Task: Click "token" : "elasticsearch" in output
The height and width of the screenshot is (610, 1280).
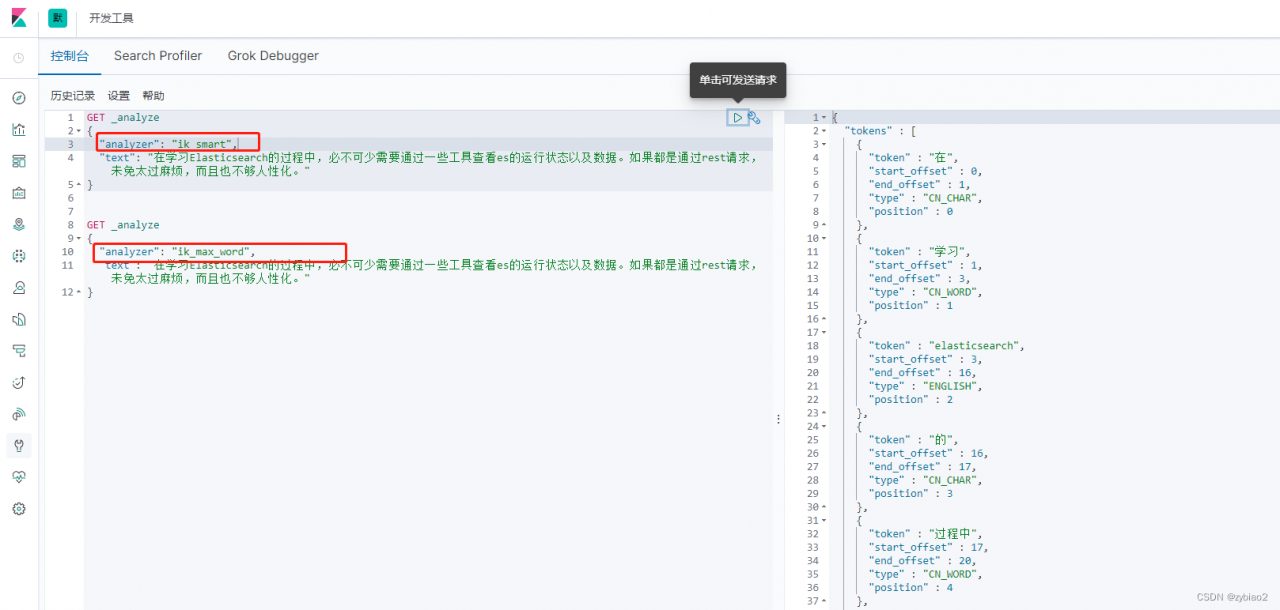Action: point(948,346)
